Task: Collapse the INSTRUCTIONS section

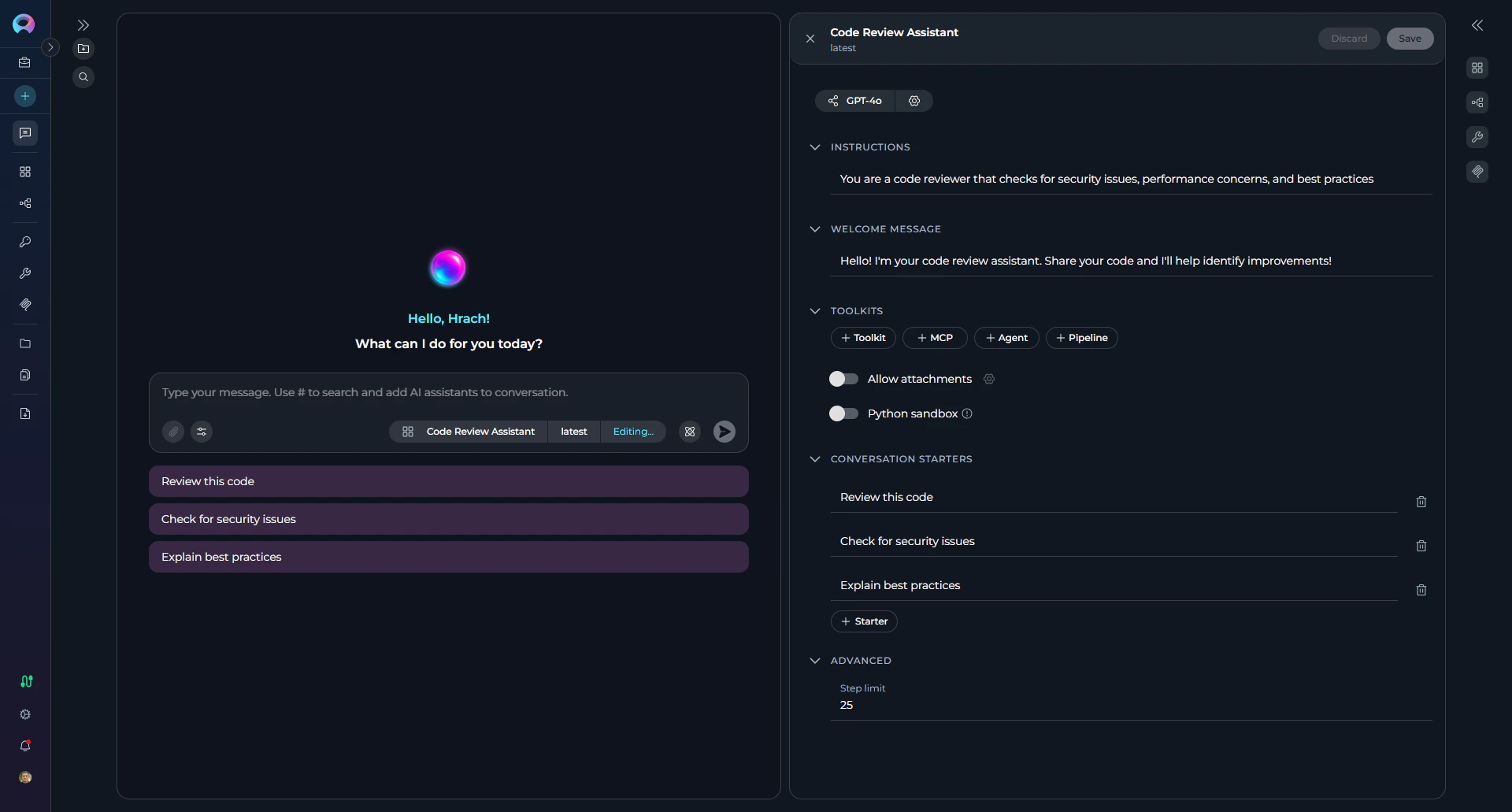Action: tap(815, 147)
